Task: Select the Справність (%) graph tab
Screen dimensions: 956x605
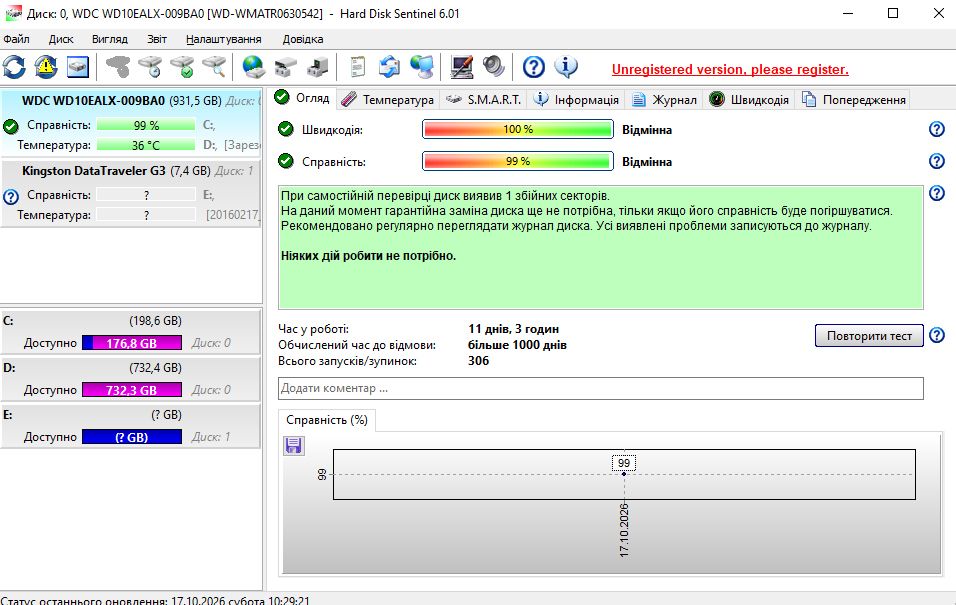Action: tap(327, 420)
